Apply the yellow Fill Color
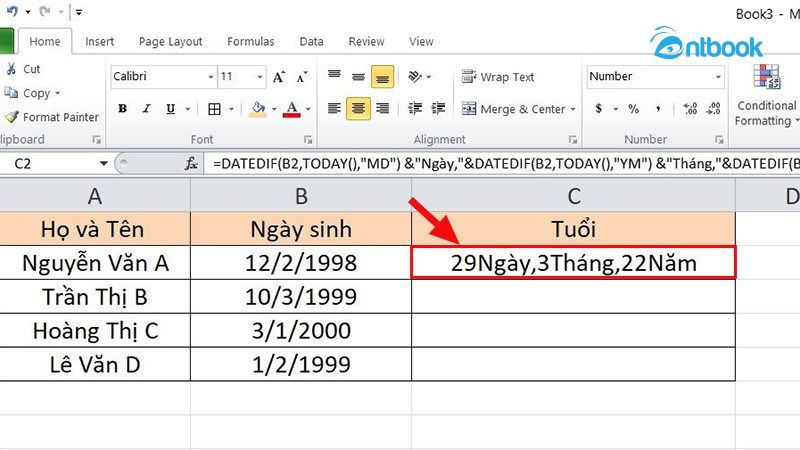 coord(258,109)
